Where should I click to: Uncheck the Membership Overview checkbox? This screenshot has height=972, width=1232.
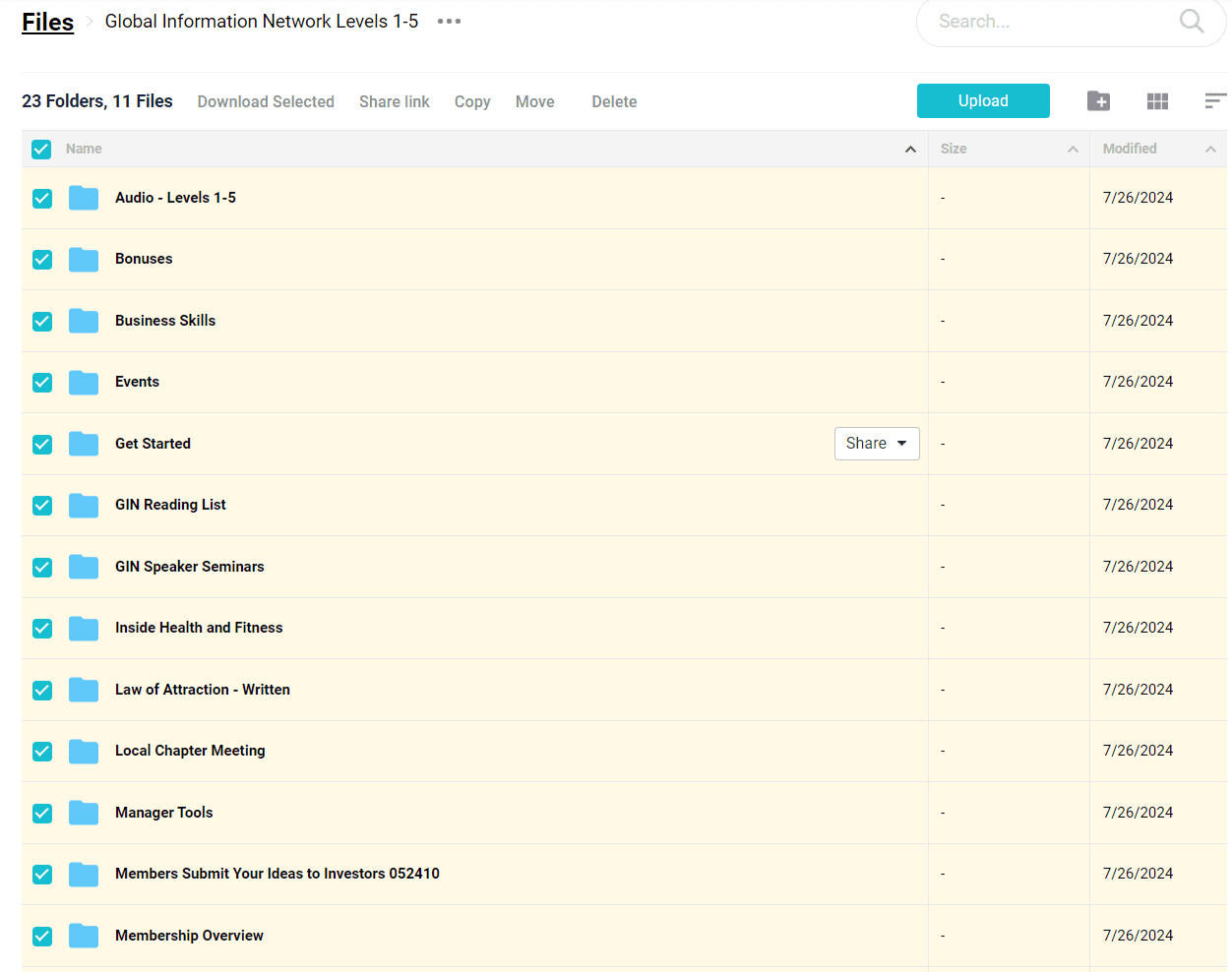[42, 937]
